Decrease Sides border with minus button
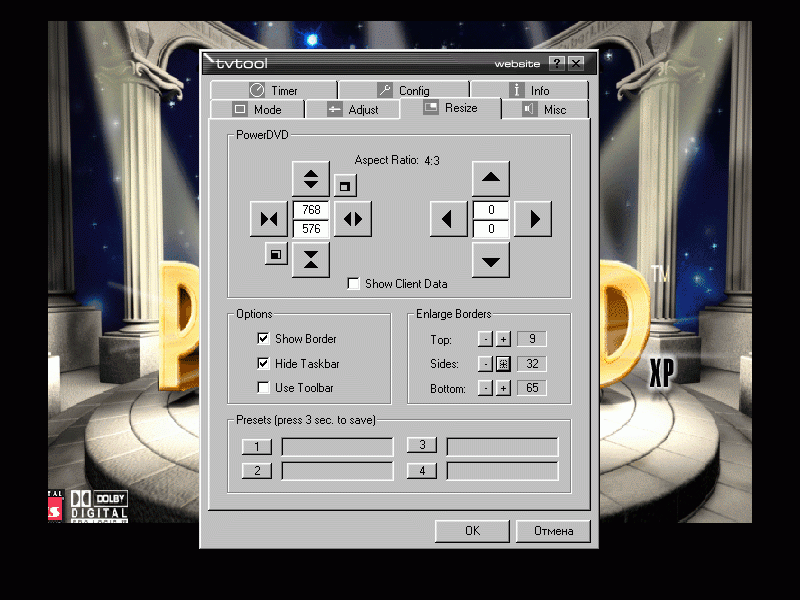 pos(485,364)
